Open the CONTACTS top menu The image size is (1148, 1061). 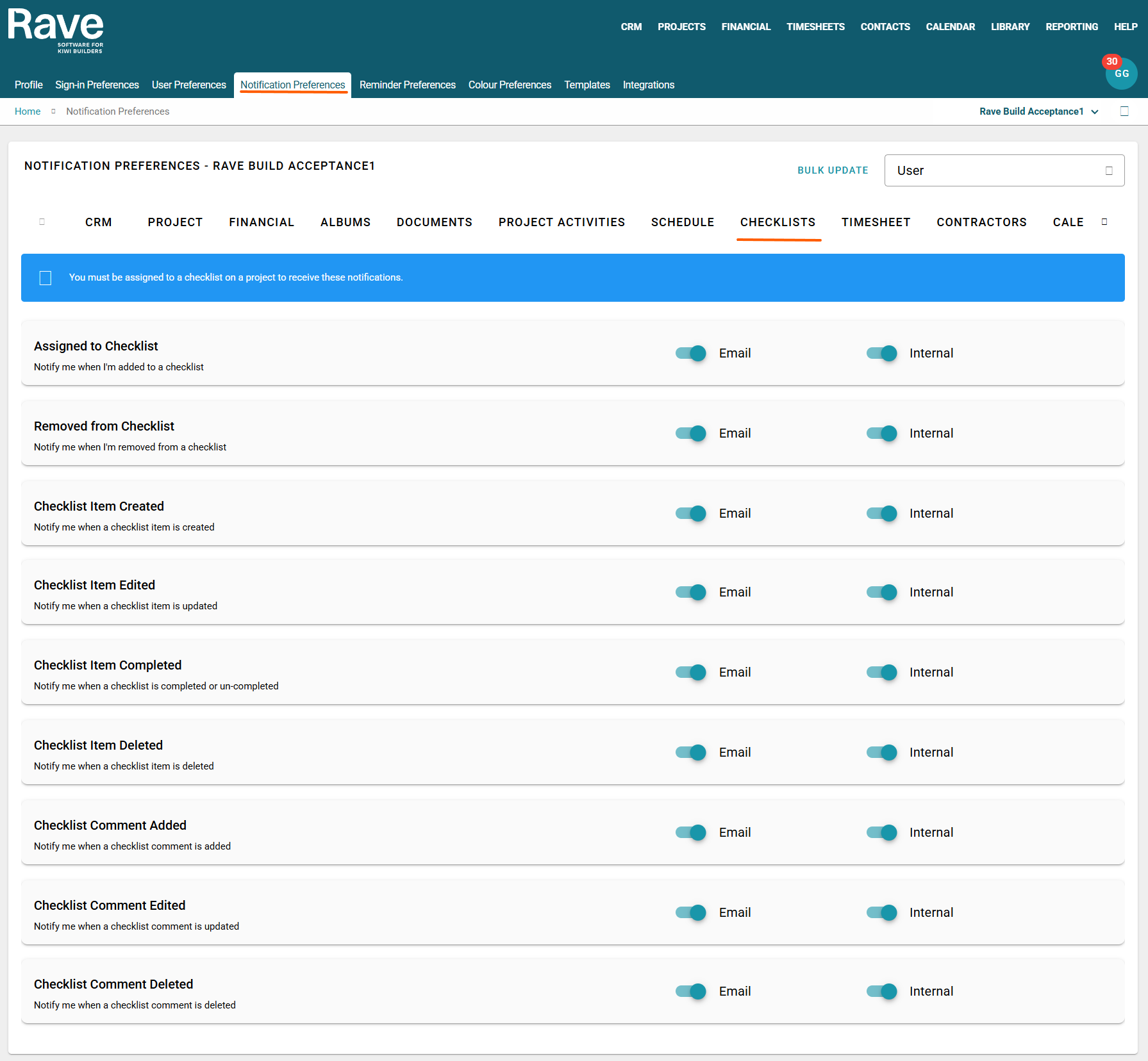[885, 27]
